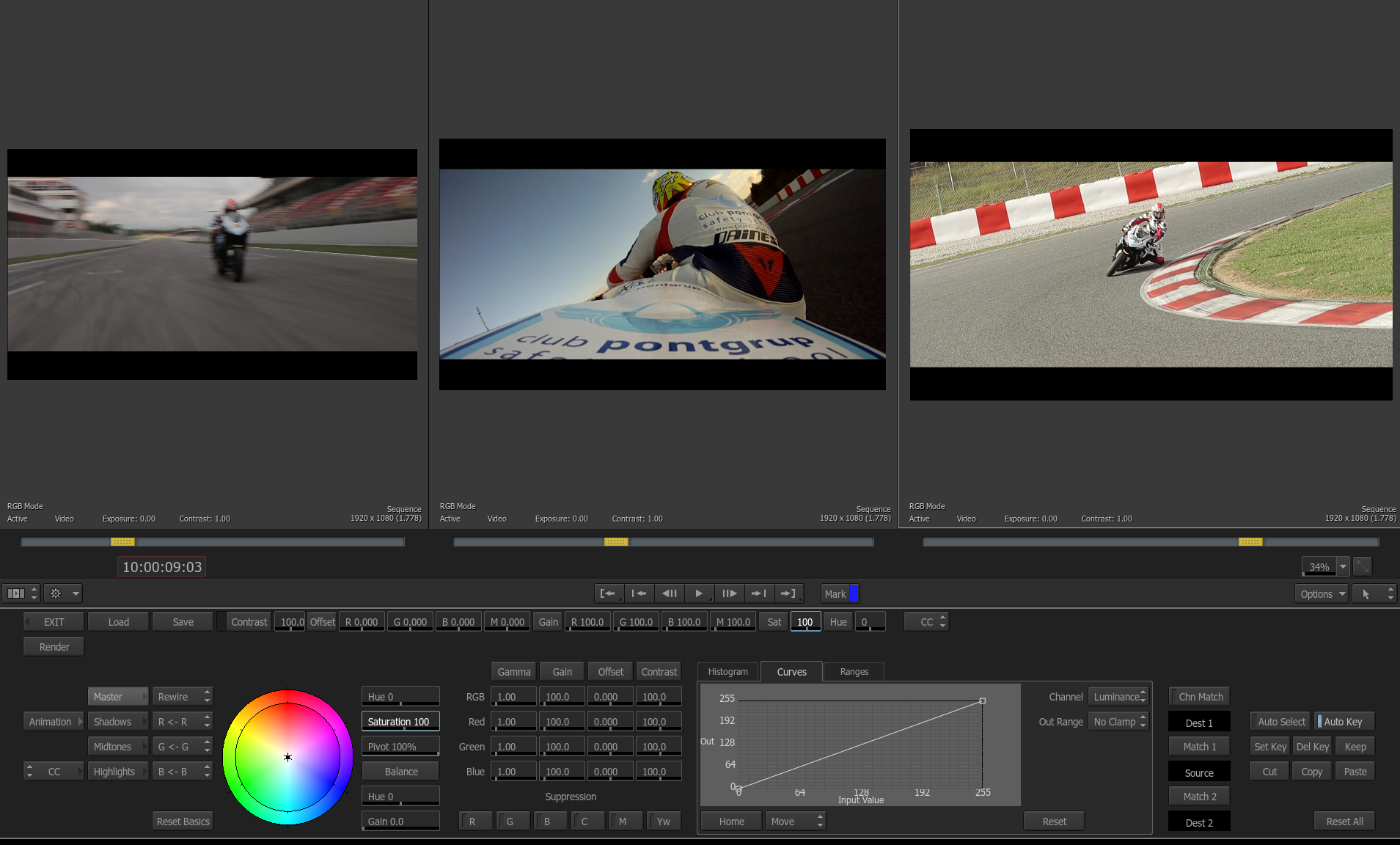Toggle green suppression G button
This screenshot has height=845, width=1400.
coord(513,822)
